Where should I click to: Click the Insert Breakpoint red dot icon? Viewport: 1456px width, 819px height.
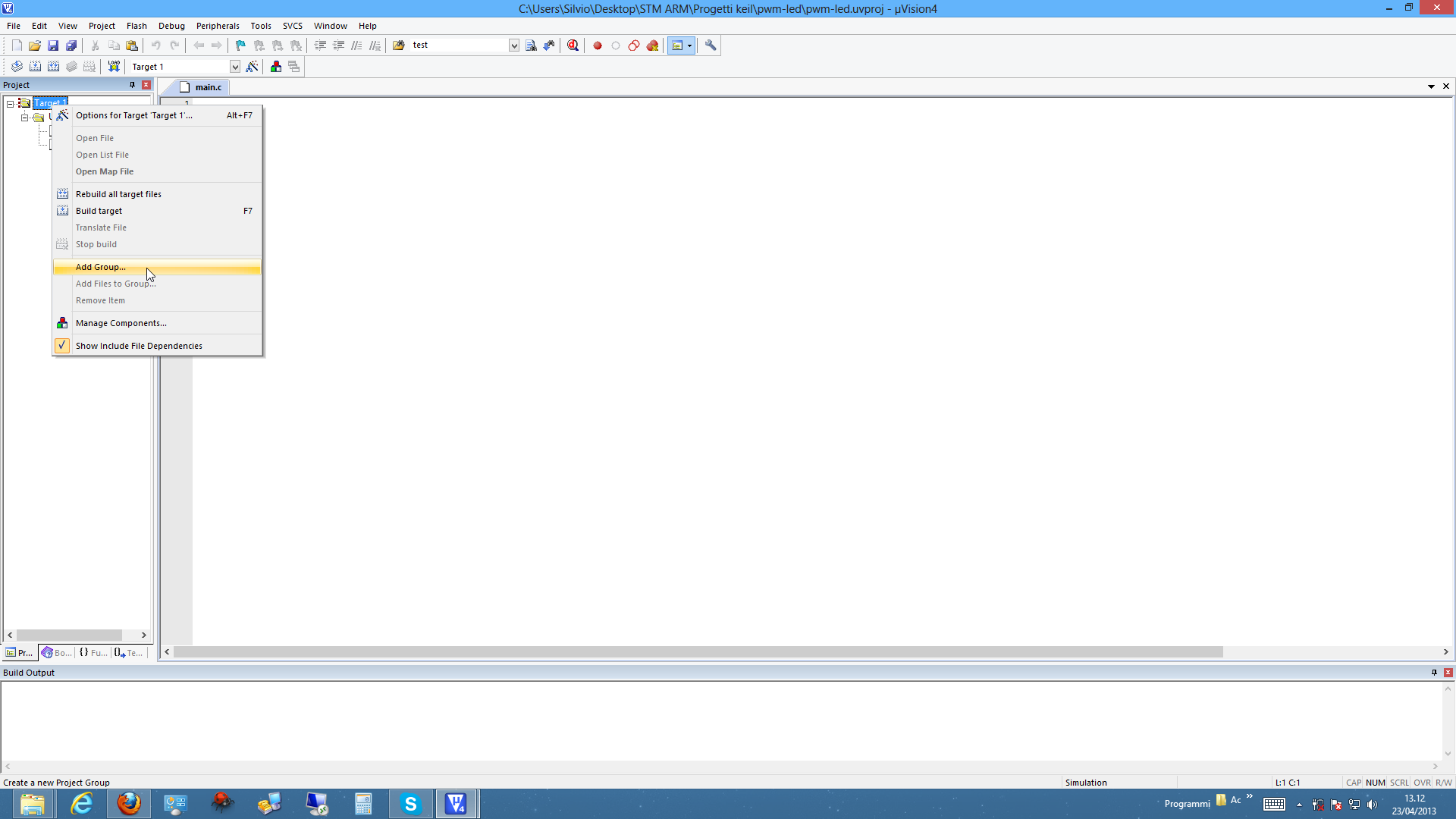coord(598,45)
